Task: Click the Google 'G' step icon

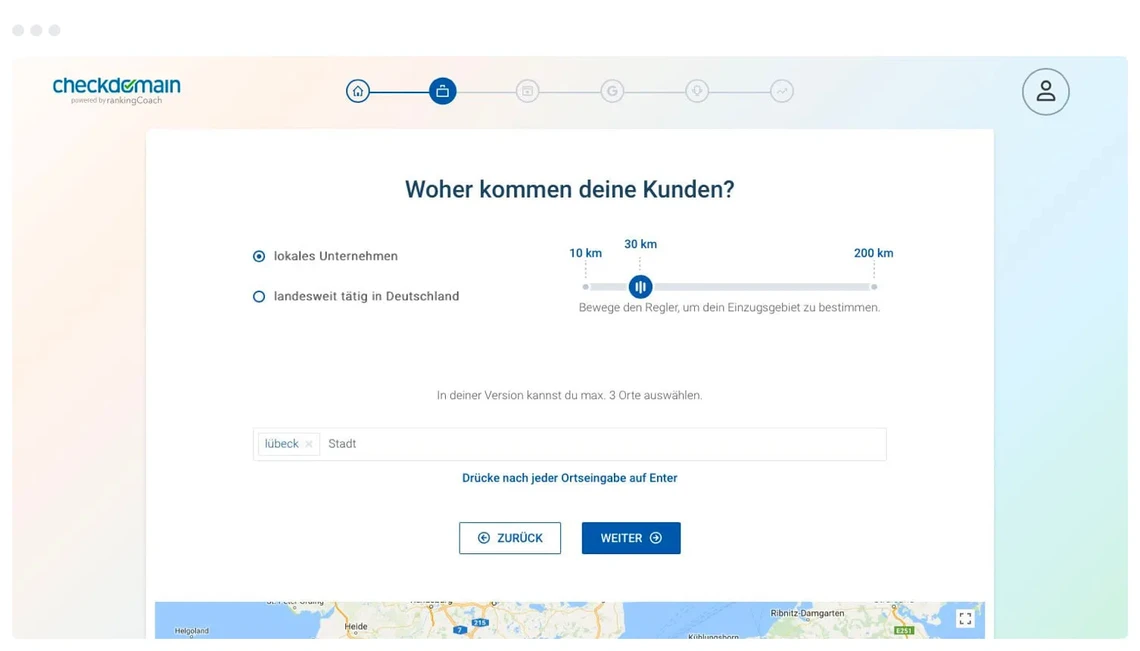Action: 612,91
